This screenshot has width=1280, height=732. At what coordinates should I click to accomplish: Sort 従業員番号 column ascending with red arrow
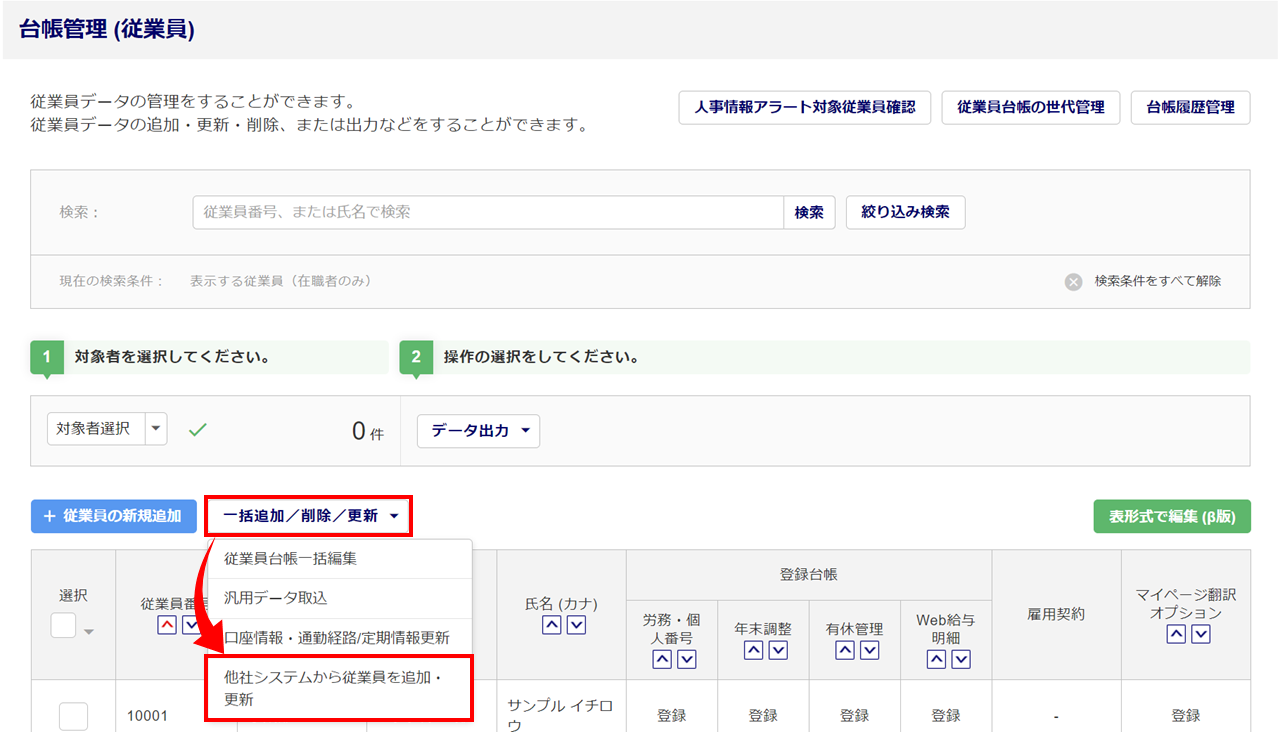pyautogui.click(x=166, y=625)
